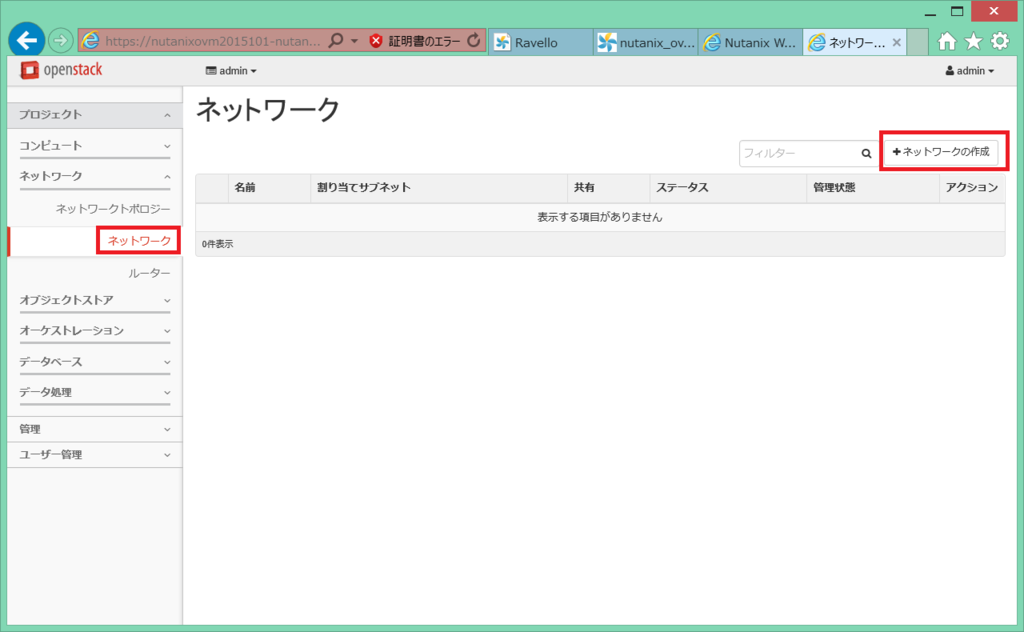Select ネットワーク link highlighted in sidebar
This screenshot has width=1024, height=632.
[x=139, y=241]
